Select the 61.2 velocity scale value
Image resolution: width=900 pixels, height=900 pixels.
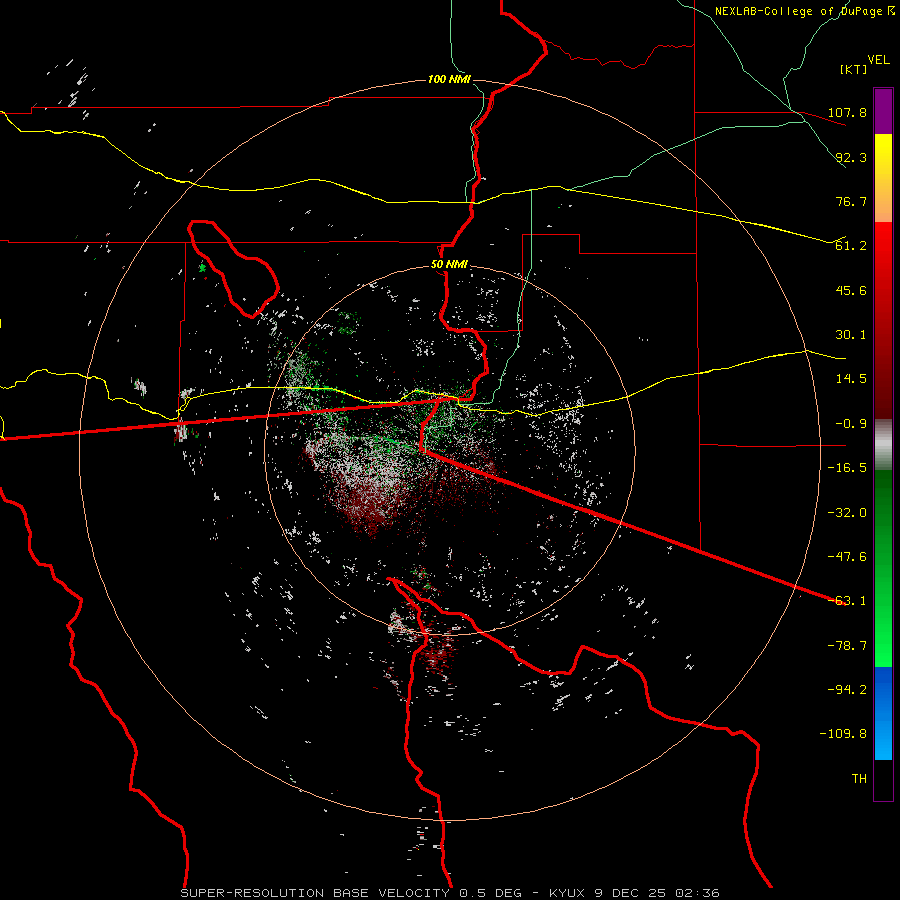click(x=851, y=246)
